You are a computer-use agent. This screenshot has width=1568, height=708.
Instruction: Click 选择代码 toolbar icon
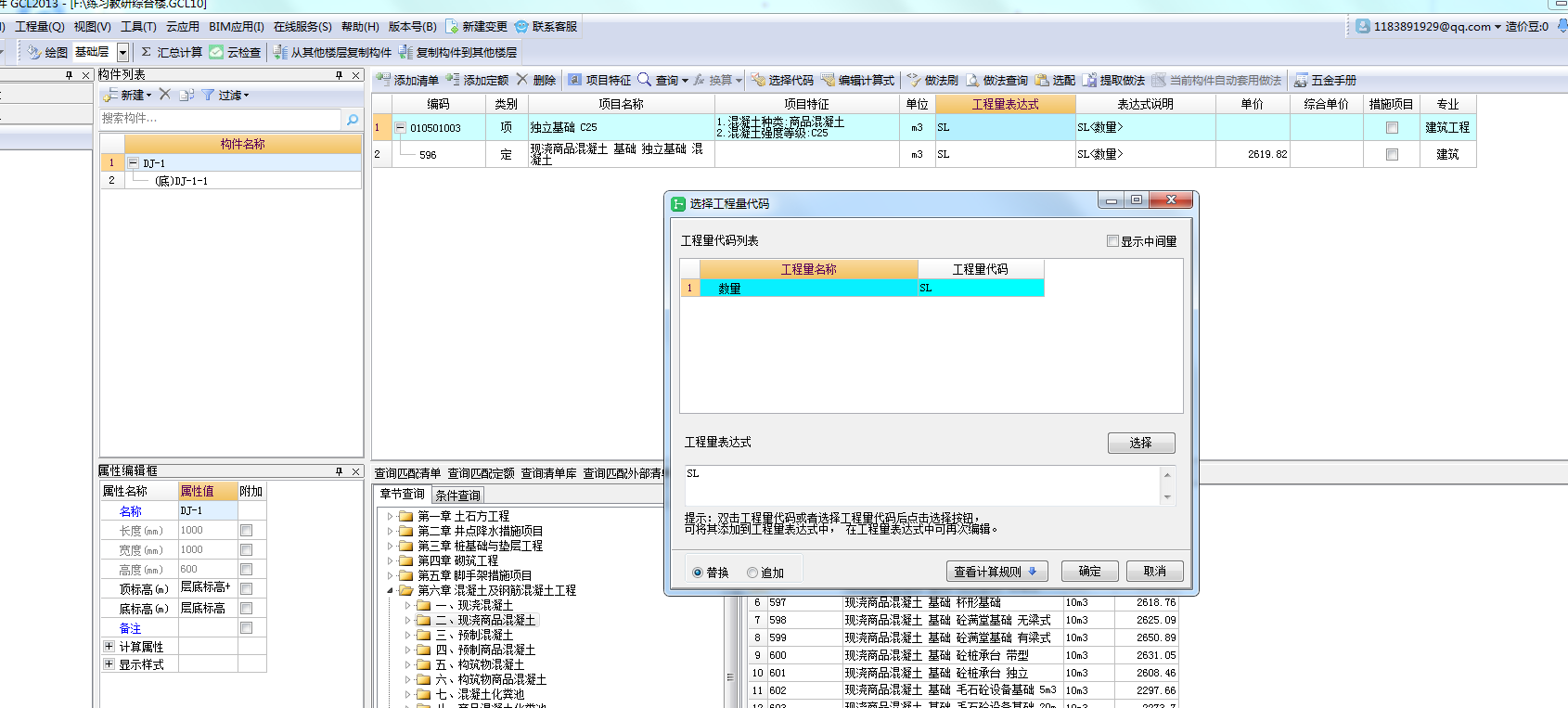click(x=758, y=80)
